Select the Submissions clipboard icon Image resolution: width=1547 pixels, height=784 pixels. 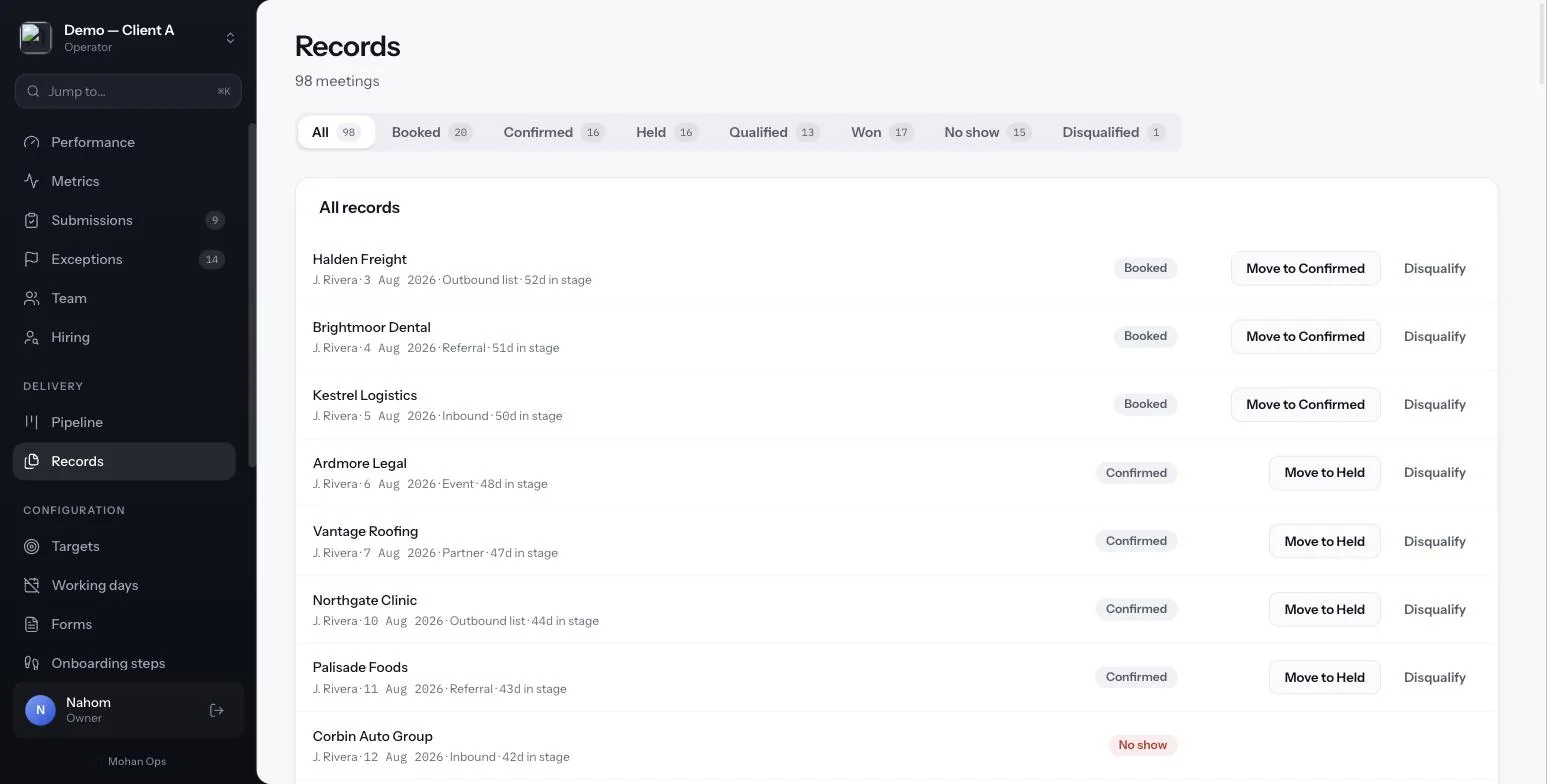point(32,220)
